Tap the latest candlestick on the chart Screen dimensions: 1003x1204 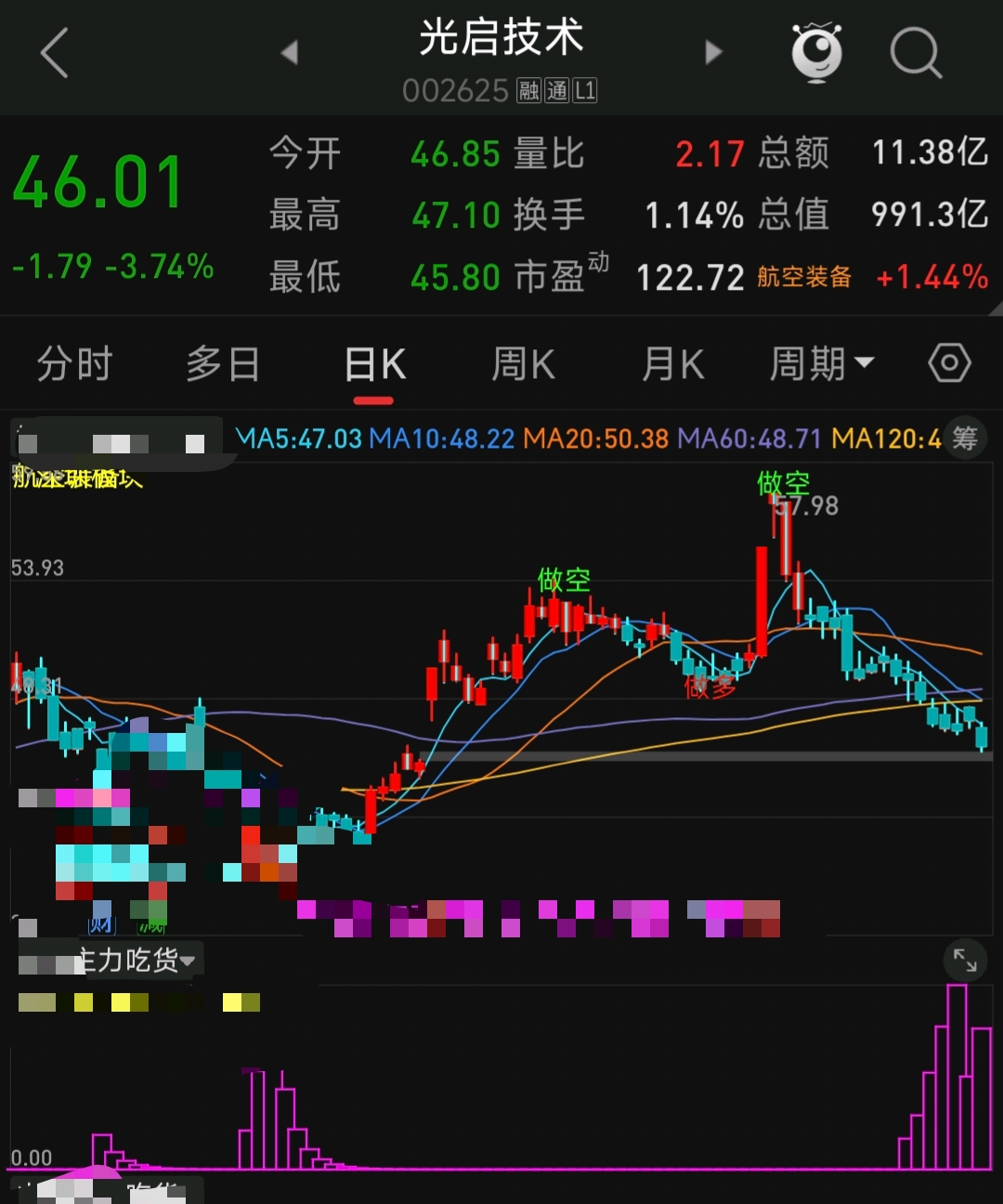[982, 739]
